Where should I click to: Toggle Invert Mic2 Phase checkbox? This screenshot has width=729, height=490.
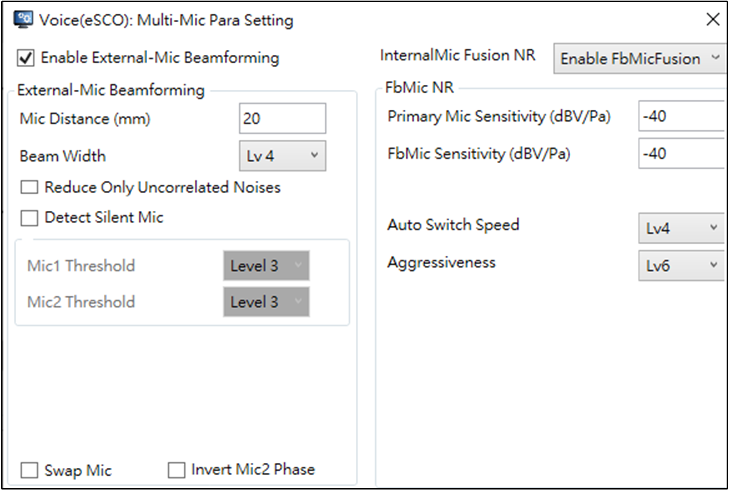tap(176, 470)
